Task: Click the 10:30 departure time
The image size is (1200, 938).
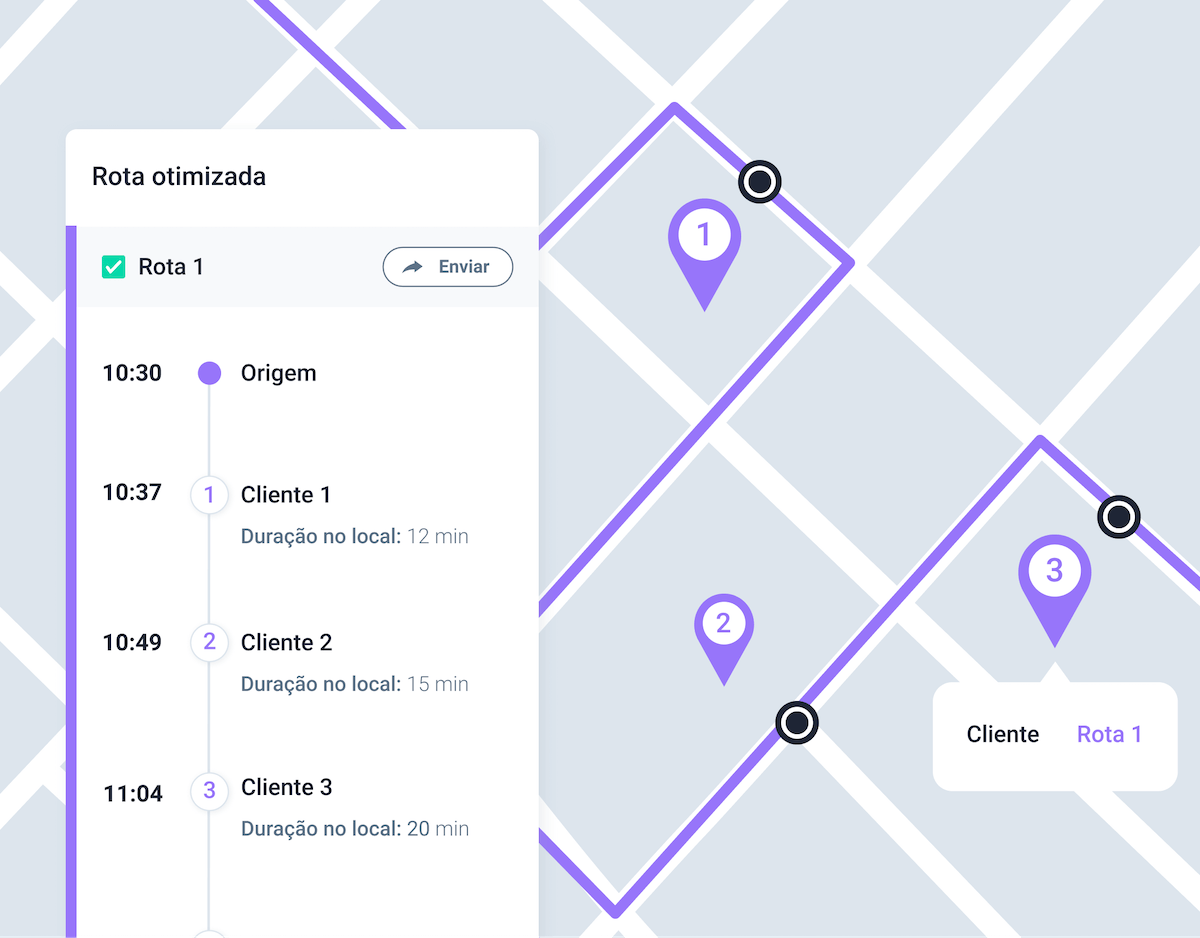Action: pos(132,373)
